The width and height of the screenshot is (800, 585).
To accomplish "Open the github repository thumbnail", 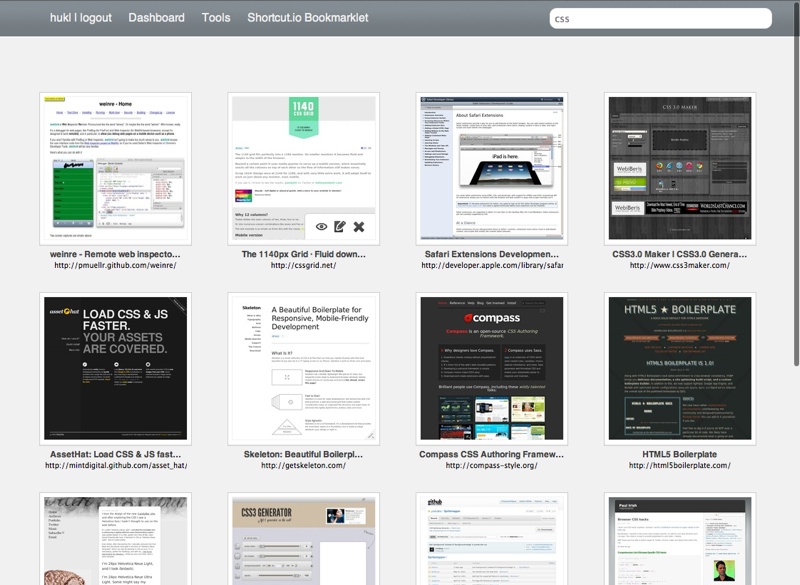I will pos(492,539).
